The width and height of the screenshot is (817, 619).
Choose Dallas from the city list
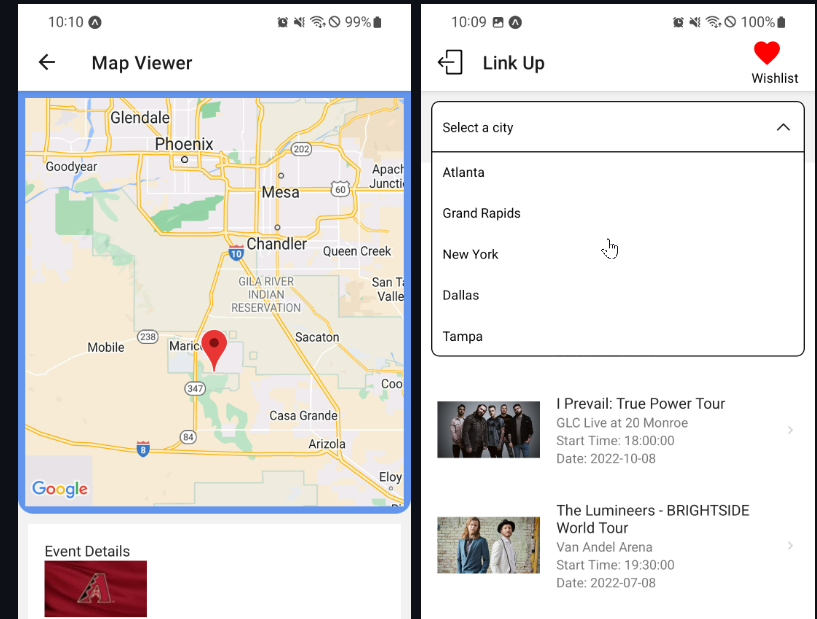618,295
